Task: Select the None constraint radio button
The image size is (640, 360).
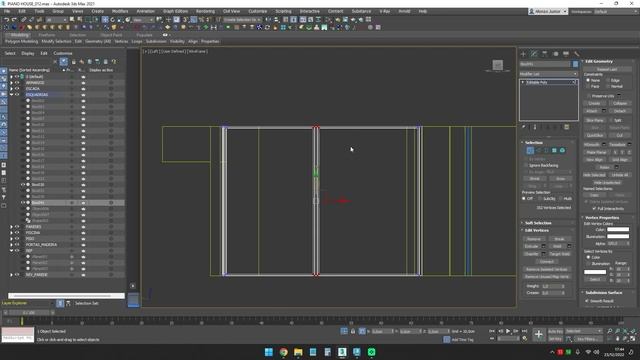Action: point(588,80)
